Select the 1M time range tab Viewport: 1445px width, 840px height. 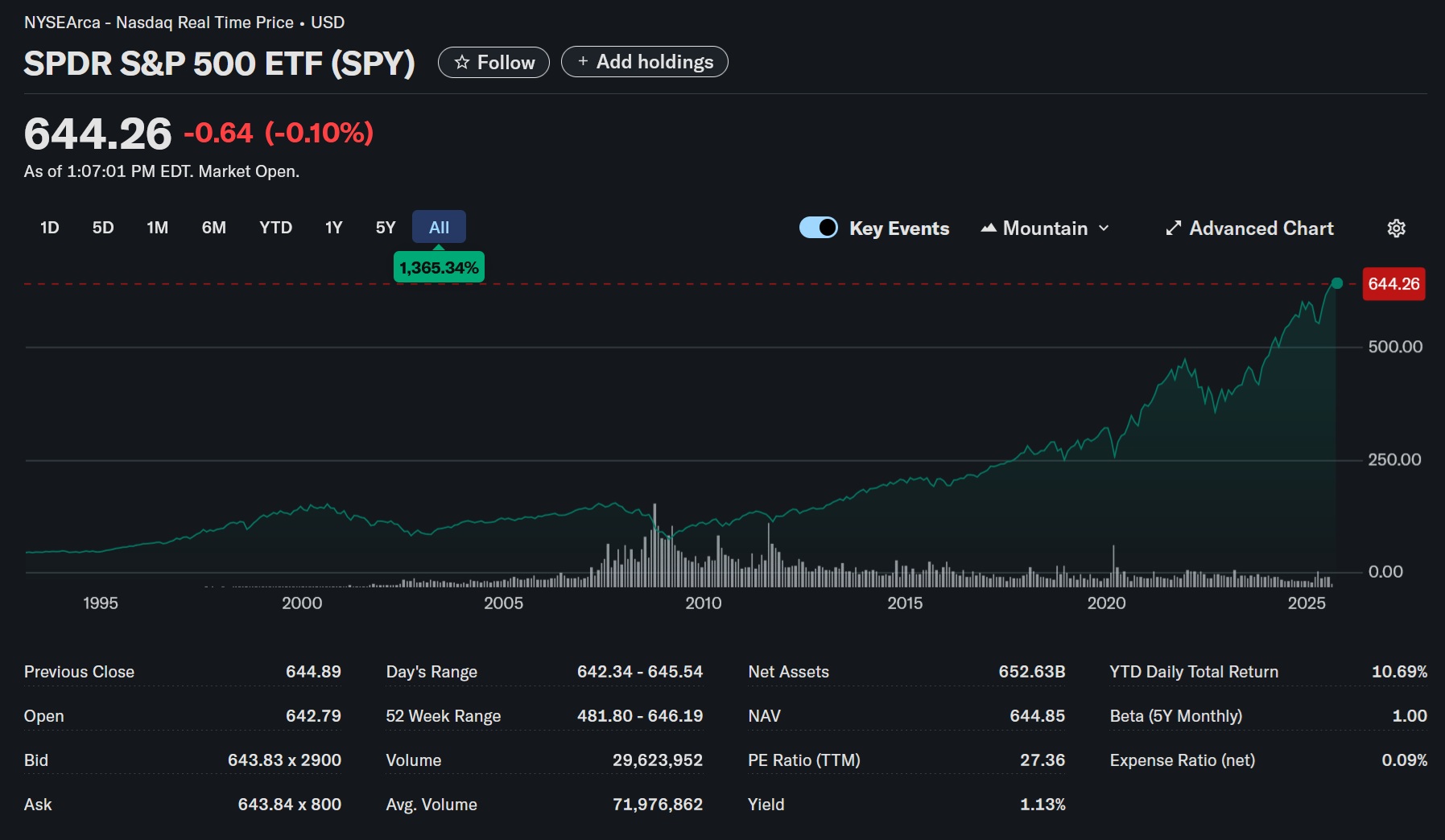pyautogui.click(x=158, y=228)
